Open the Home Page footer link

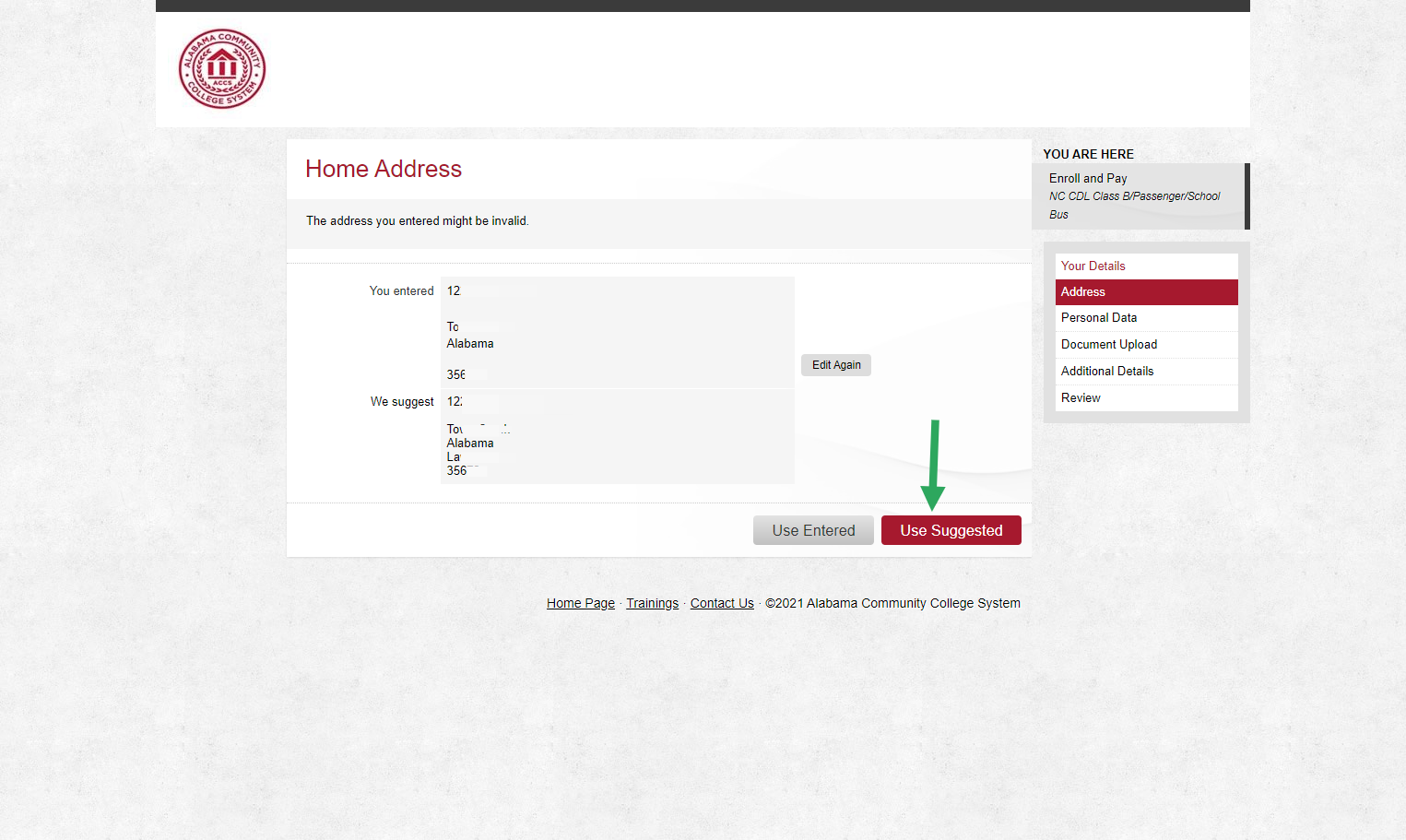tap(581, 603)
